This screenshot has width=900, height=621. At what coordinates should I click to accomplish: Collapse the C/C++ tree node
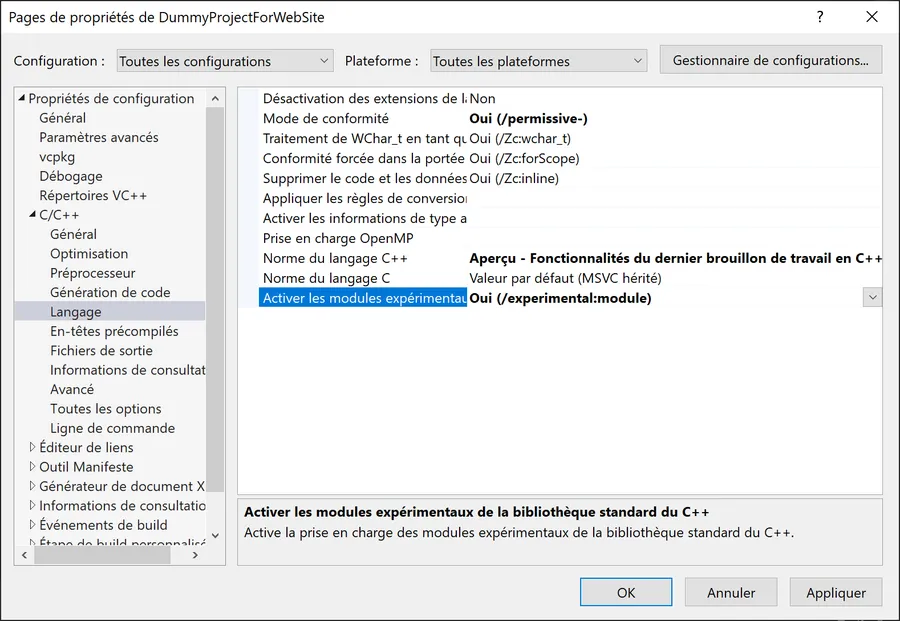tap(32, 215)
